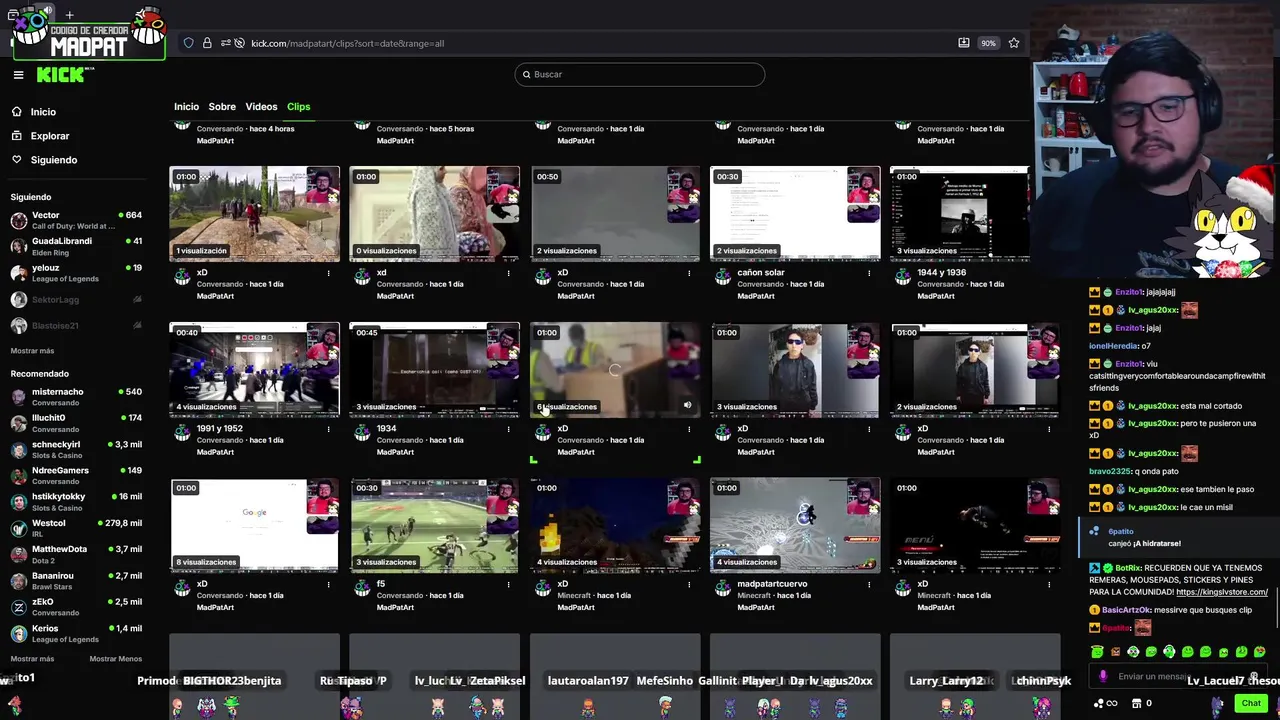This screenshot has height=720, width=1280.
Task: Open the chat shop store icon
Action: tap(1136, 703)
